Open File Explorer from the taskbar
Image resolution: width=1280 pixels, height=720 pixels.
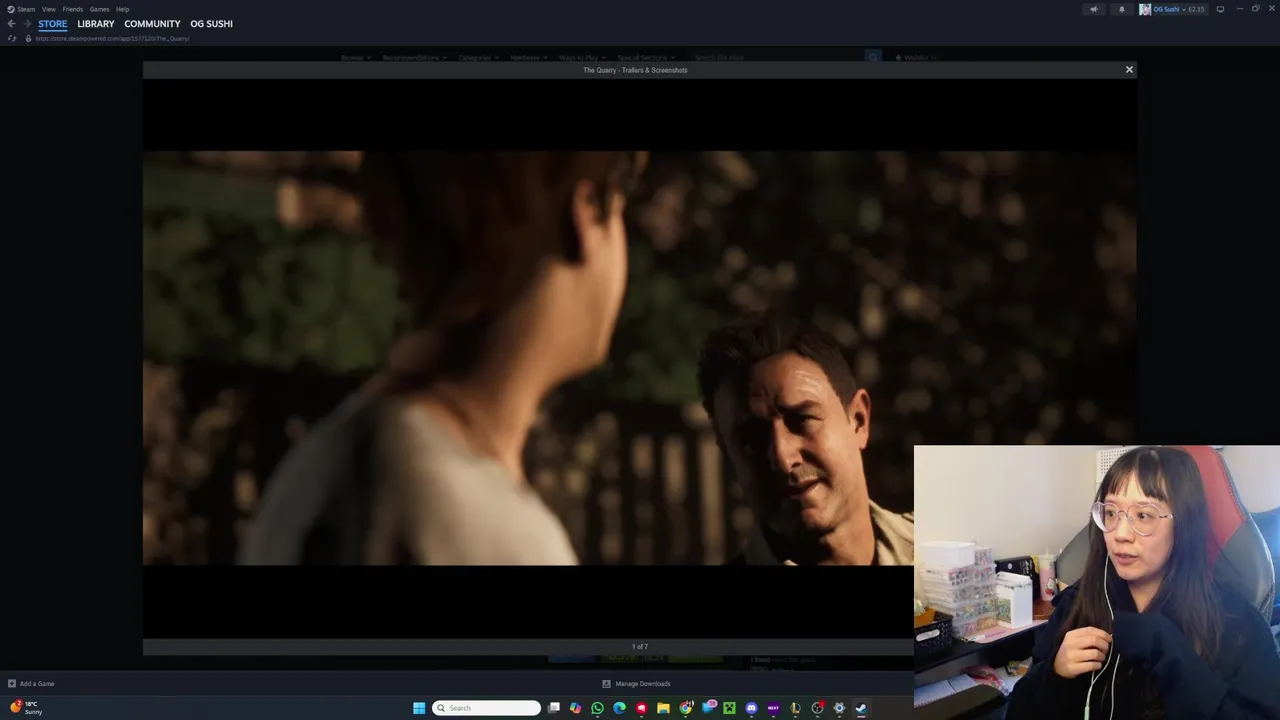tap(663, 708)
